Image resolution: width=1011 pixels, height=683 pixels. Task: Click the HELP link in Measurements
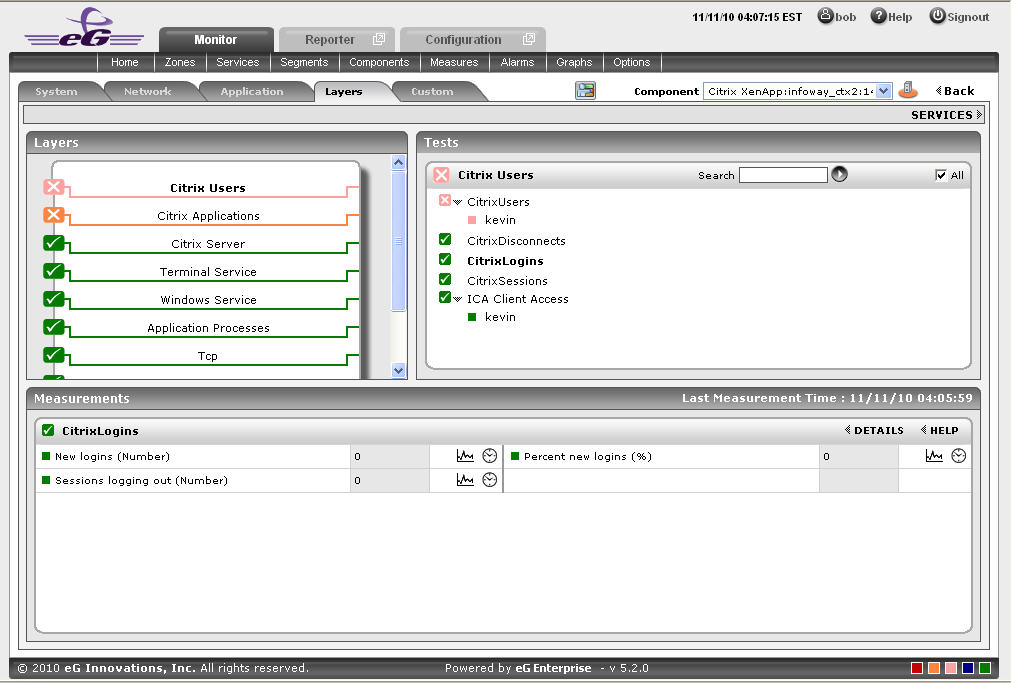(939, 430)
